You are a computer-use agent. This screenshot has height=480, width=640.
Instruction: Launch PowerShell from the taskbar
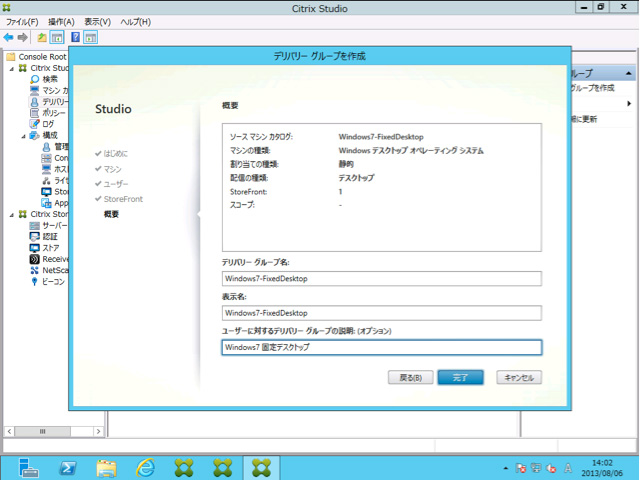click(68, 468)
